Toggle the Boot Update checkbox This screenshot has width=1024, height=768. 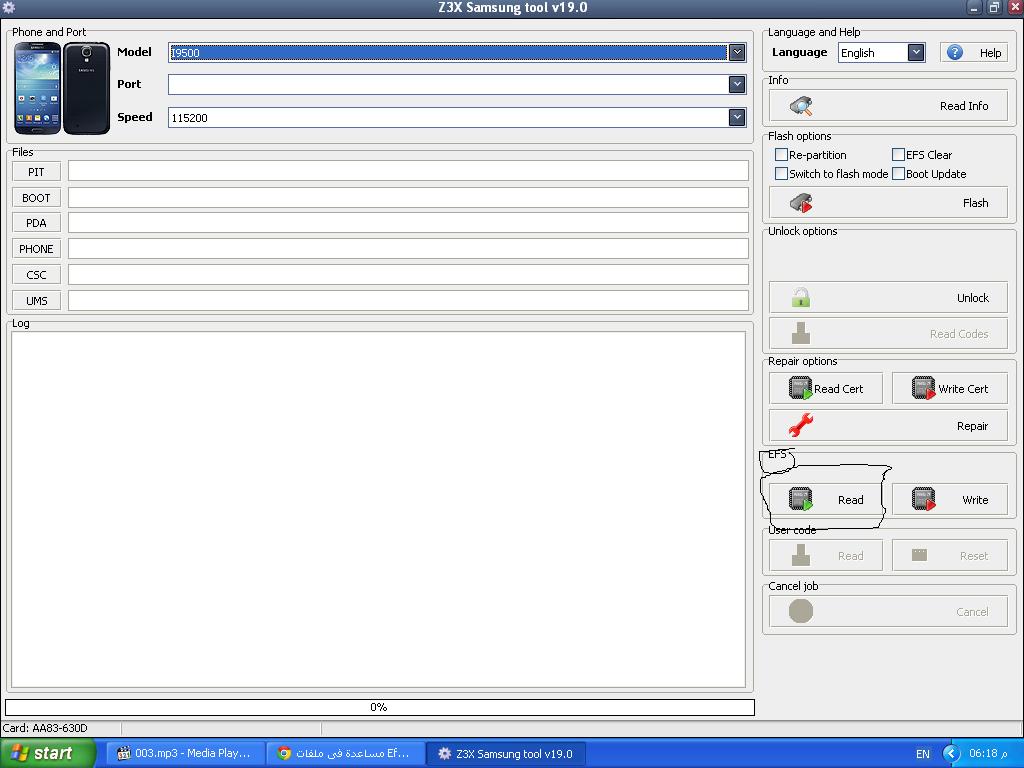[x=898, y=174]
